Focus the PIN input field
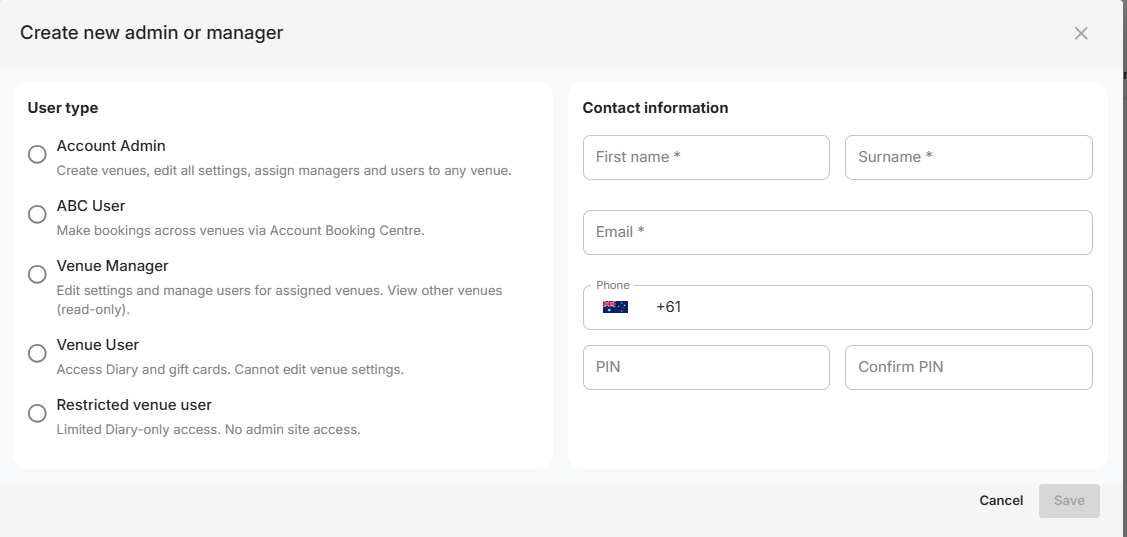Viewport: 1127px width, 537px height. [x=706, y=367]
